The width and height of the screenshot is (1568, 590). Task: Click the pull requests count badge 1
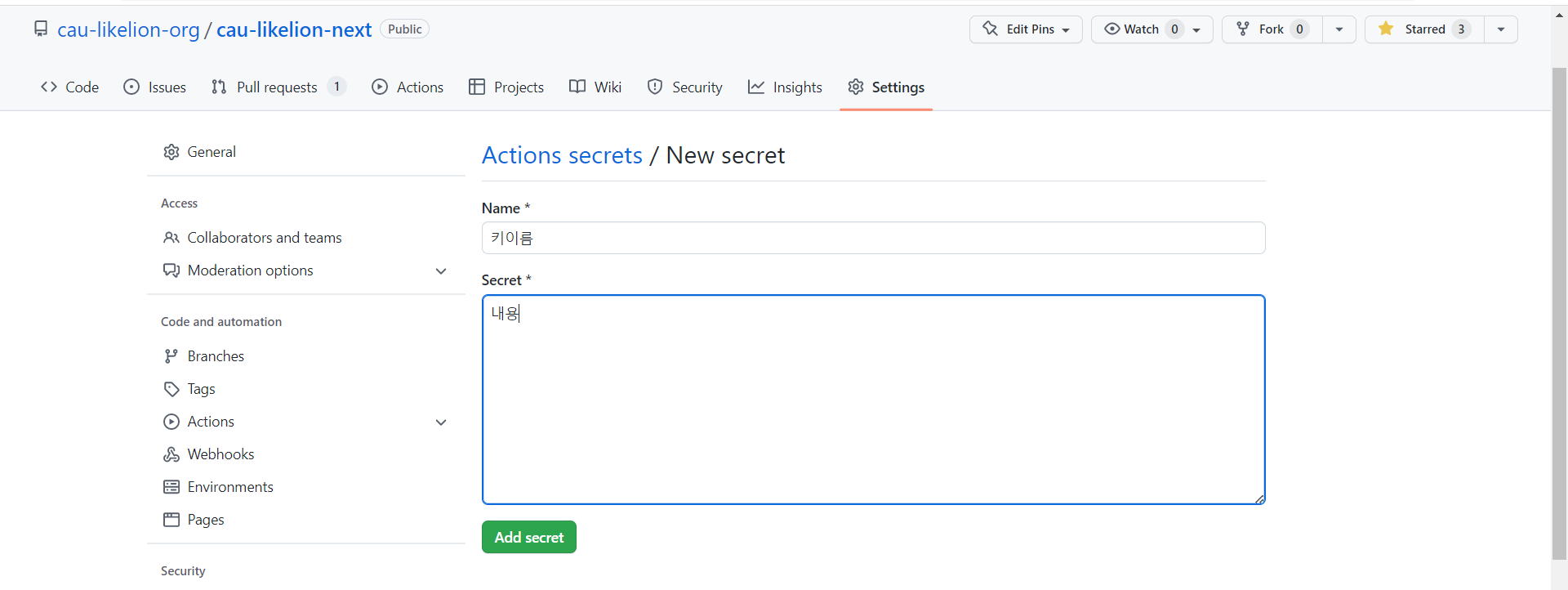336,87
